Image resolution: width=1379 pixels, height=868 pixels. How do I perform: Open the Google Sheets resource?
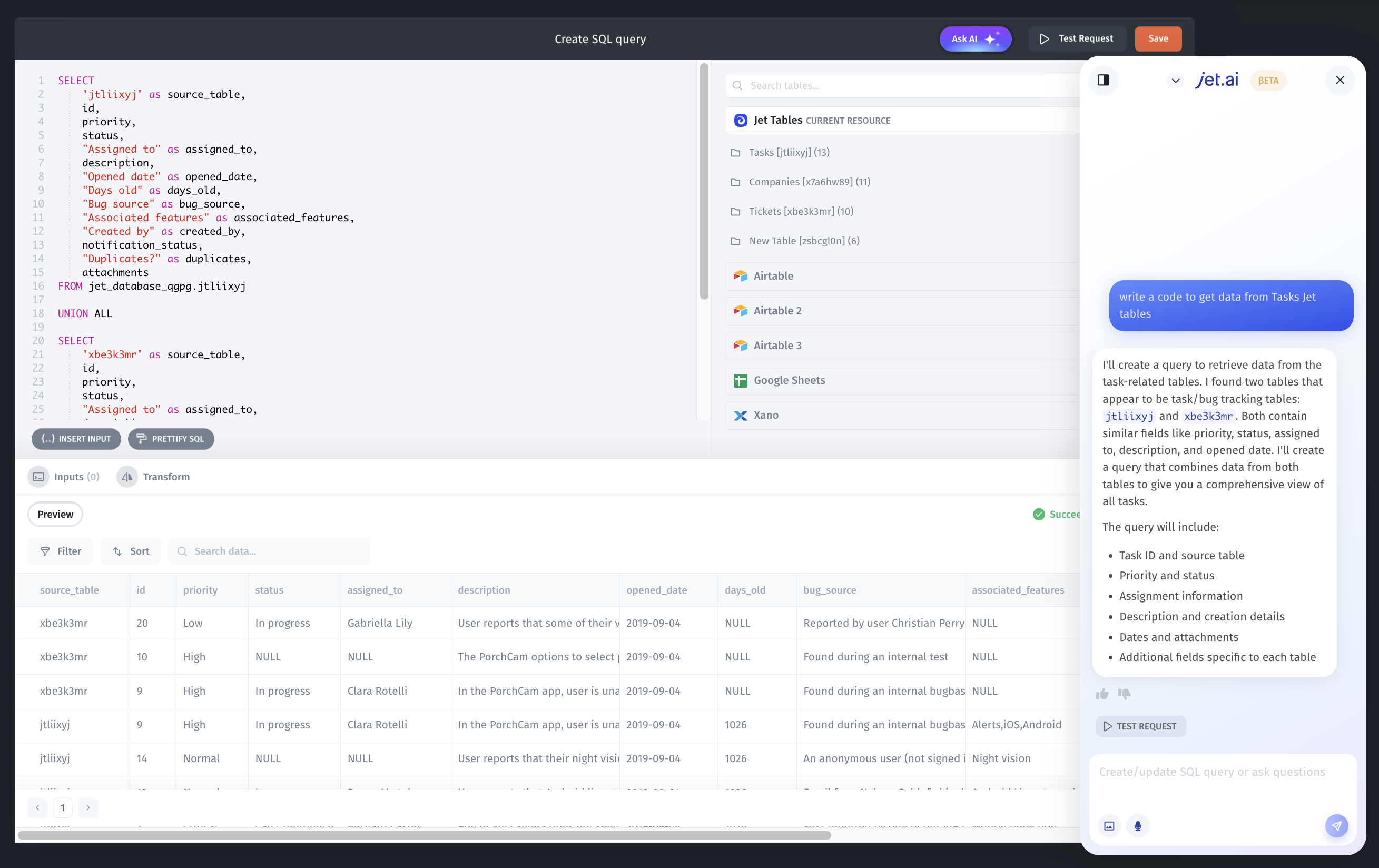[x=789, y=380]
